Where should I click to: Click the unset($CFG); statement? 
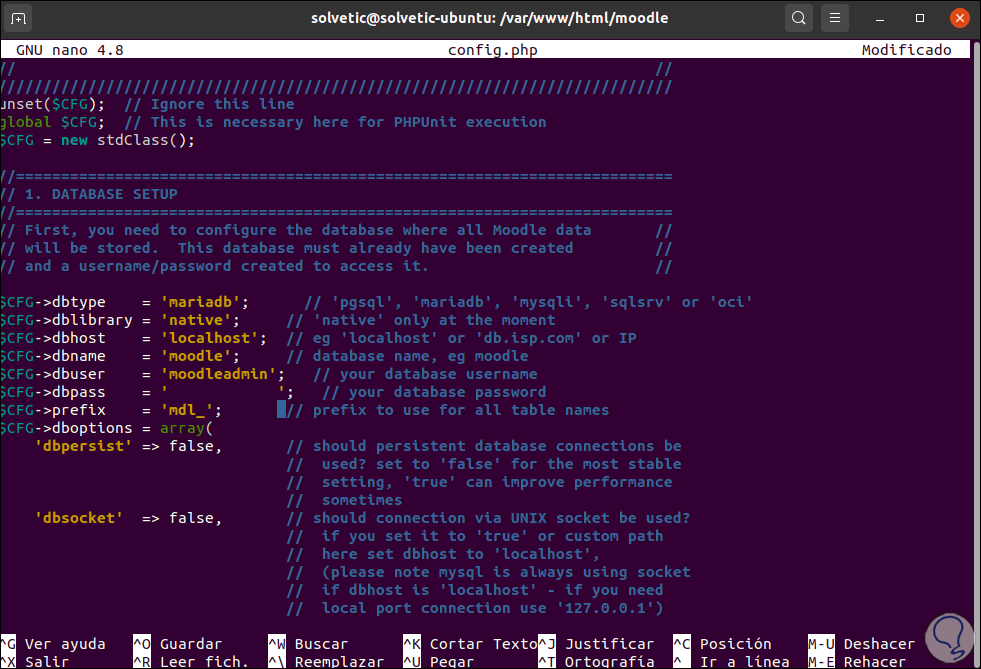(x=53, y=105)
